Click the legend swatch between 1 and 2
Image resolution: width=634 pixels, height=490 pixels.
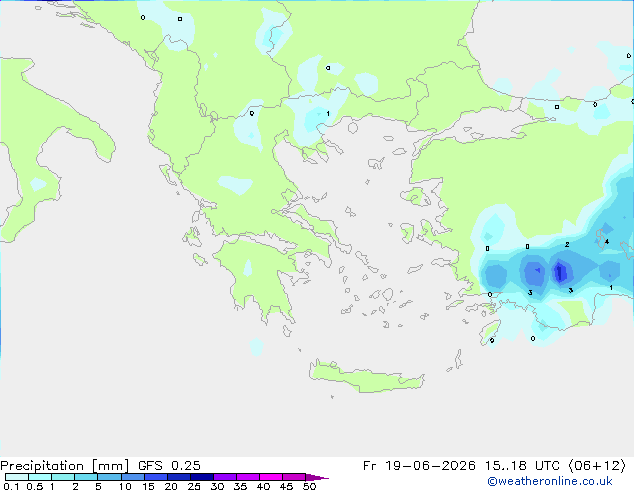[x=63, y=477]
